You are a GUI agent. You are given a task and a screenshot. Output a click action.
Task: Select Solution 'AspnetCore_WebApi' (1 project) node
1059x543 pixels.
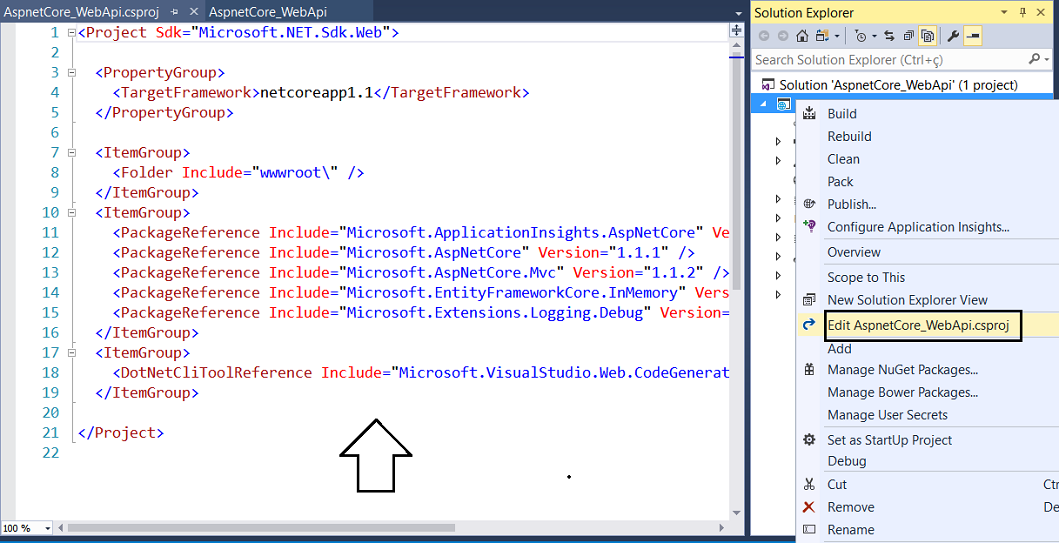tap(898, 85)
